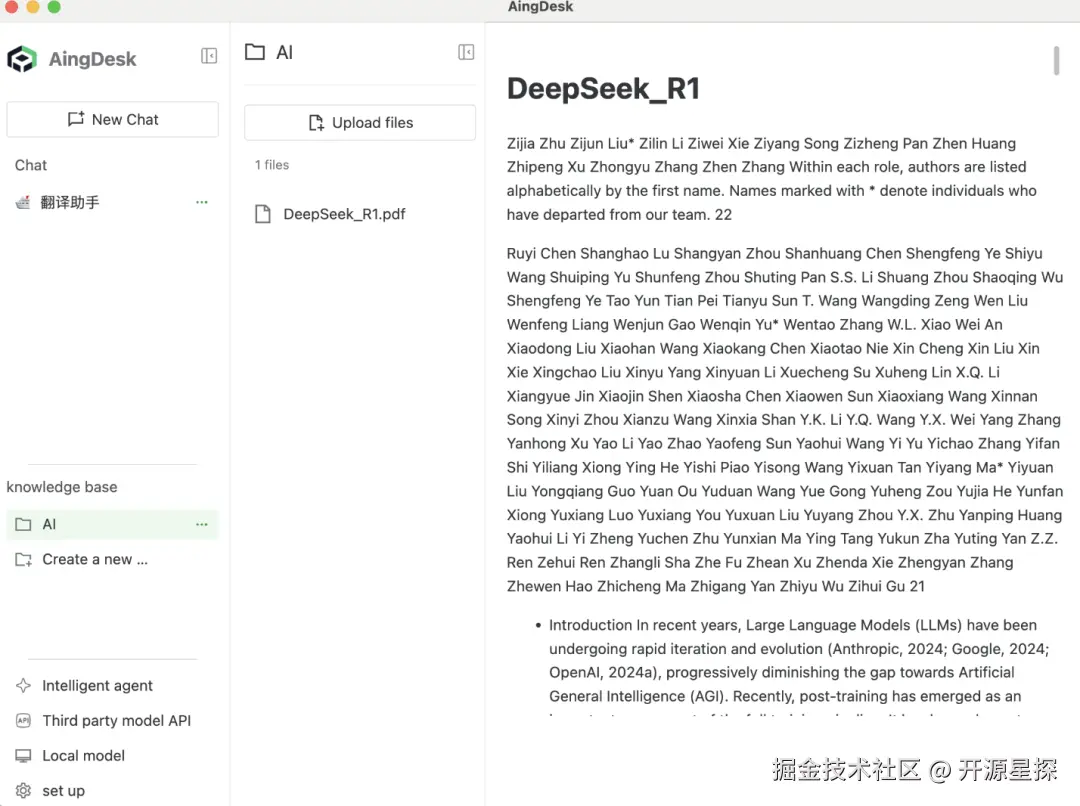Viewport: 1080px width, 806px height.
Task: Open Third party model API settings
Action: coord(116,721)
